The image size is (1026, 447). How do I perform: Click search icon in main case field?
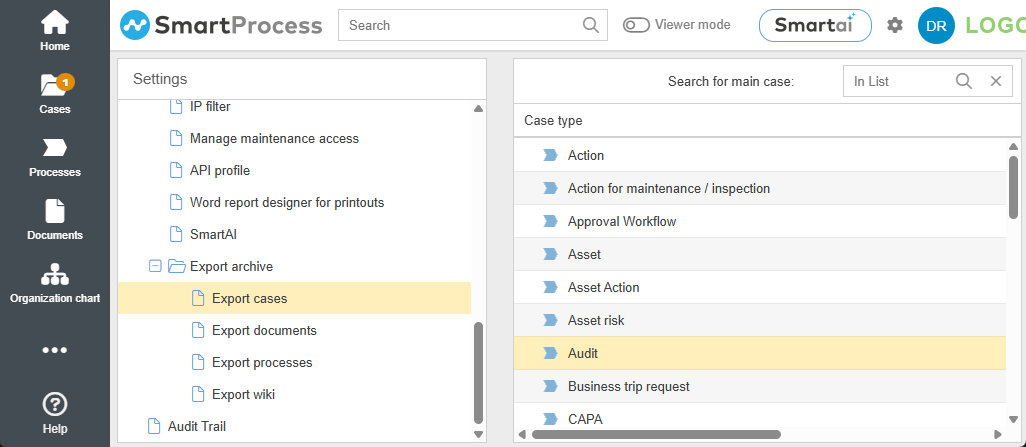pos(963,80)
